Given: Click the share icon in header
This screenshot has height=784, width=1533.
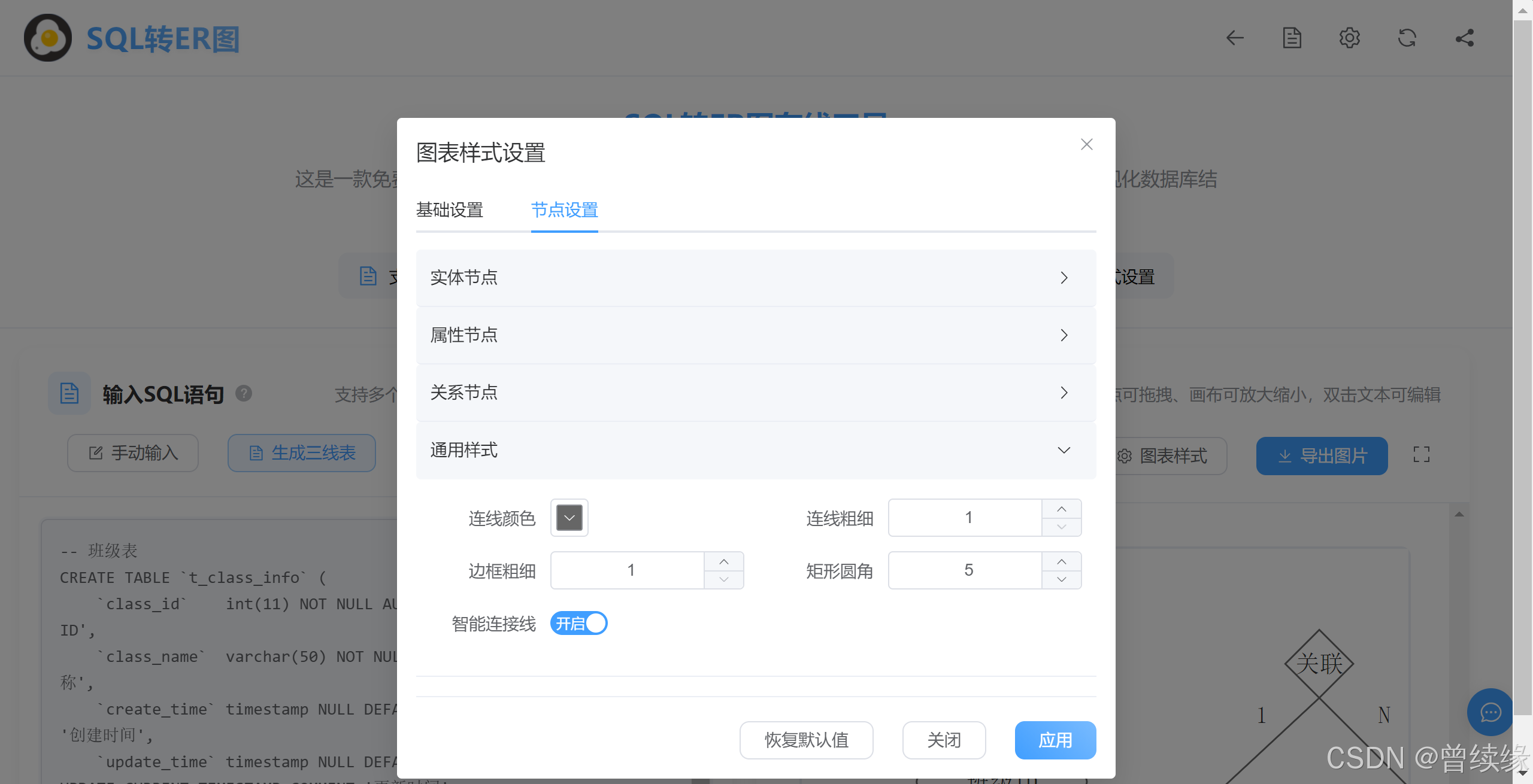Looking at the screenshot, I should [x=1464, y=38].
